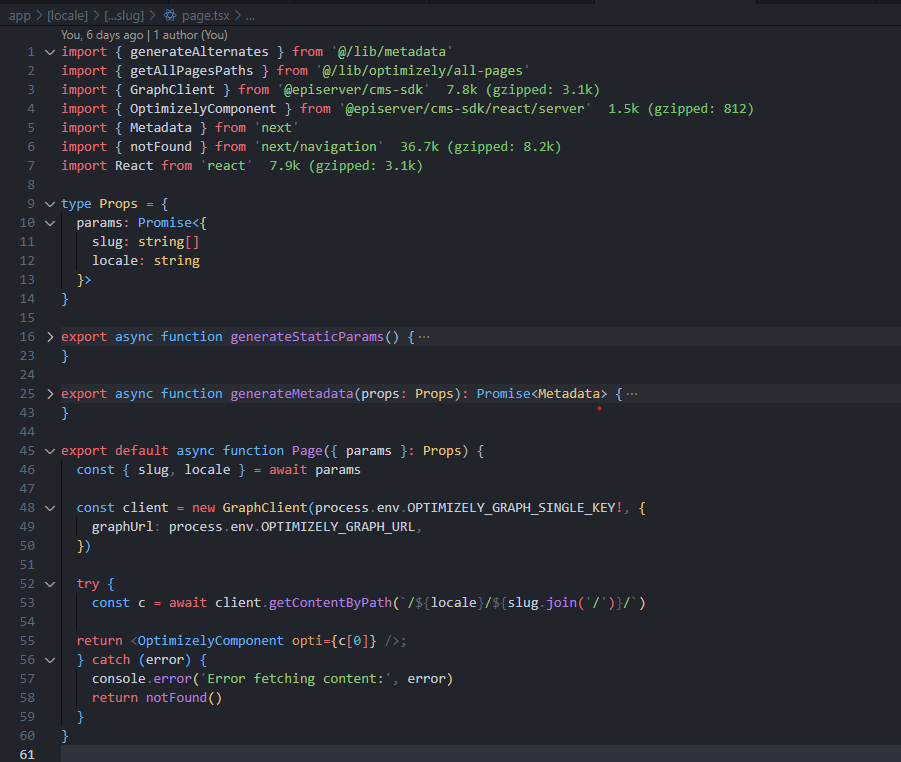Expand the folded generateMetadata function
Viewport: 901px width, 762px height.
[50, 394]
